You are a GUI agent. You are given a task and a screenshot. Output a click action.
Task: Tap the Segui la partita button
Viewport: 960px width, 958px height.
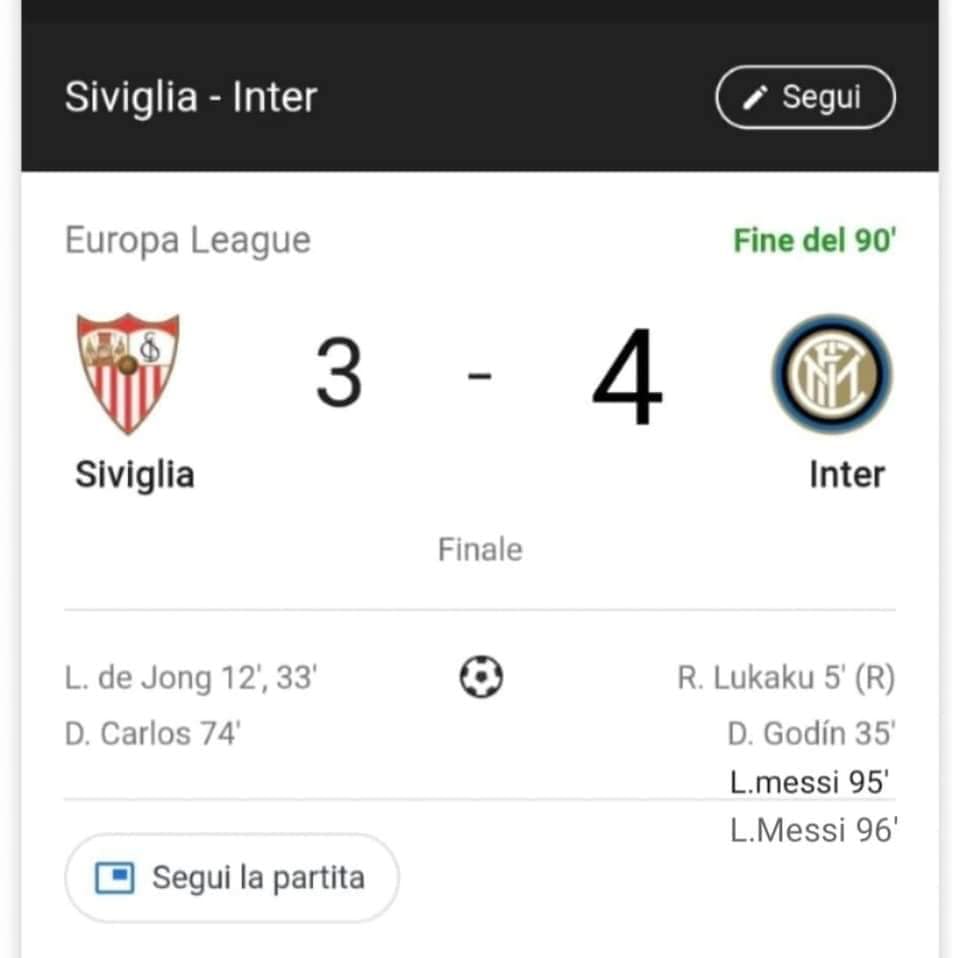pos(232,879)
